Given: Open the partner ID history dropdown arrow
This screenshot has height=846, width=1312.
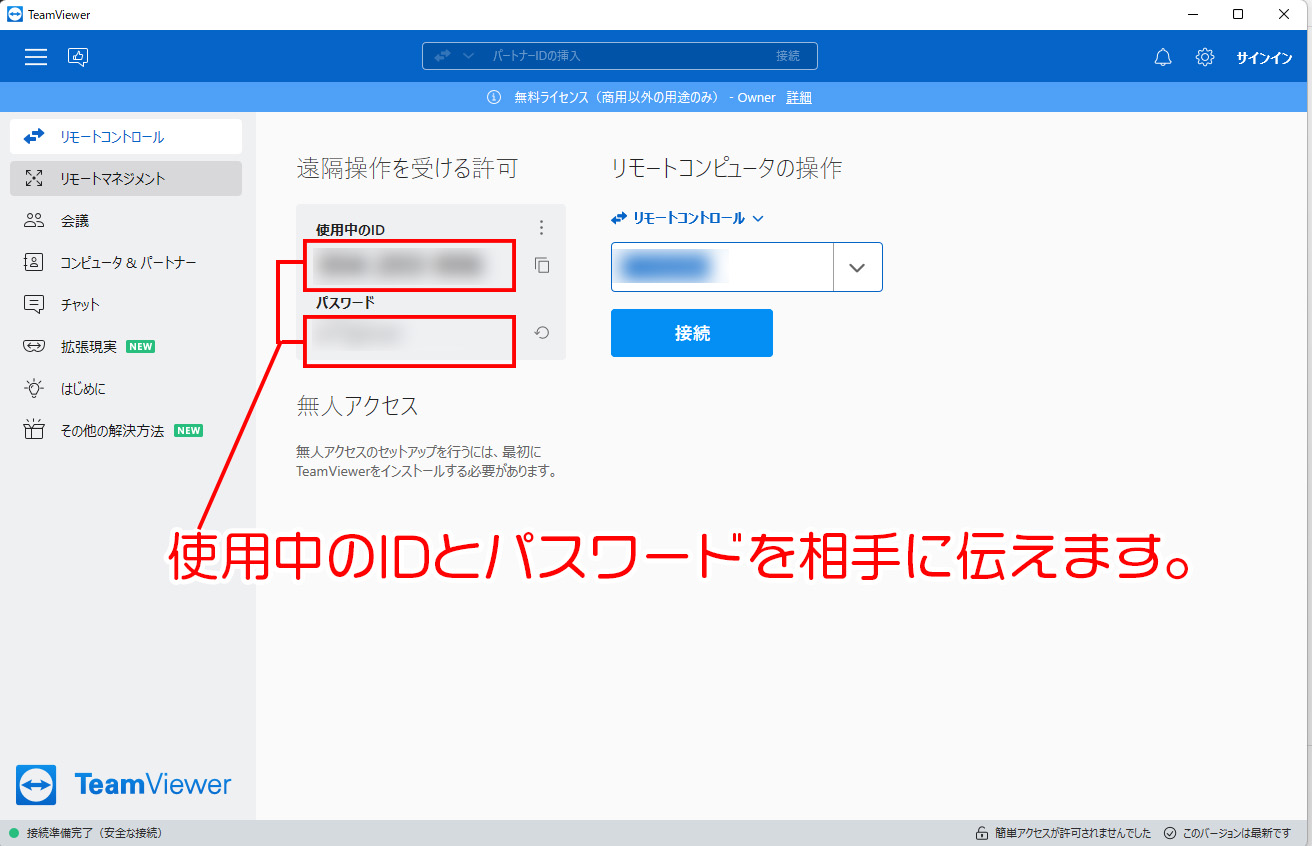Looking at the screenshot, I should click(857, 267).
